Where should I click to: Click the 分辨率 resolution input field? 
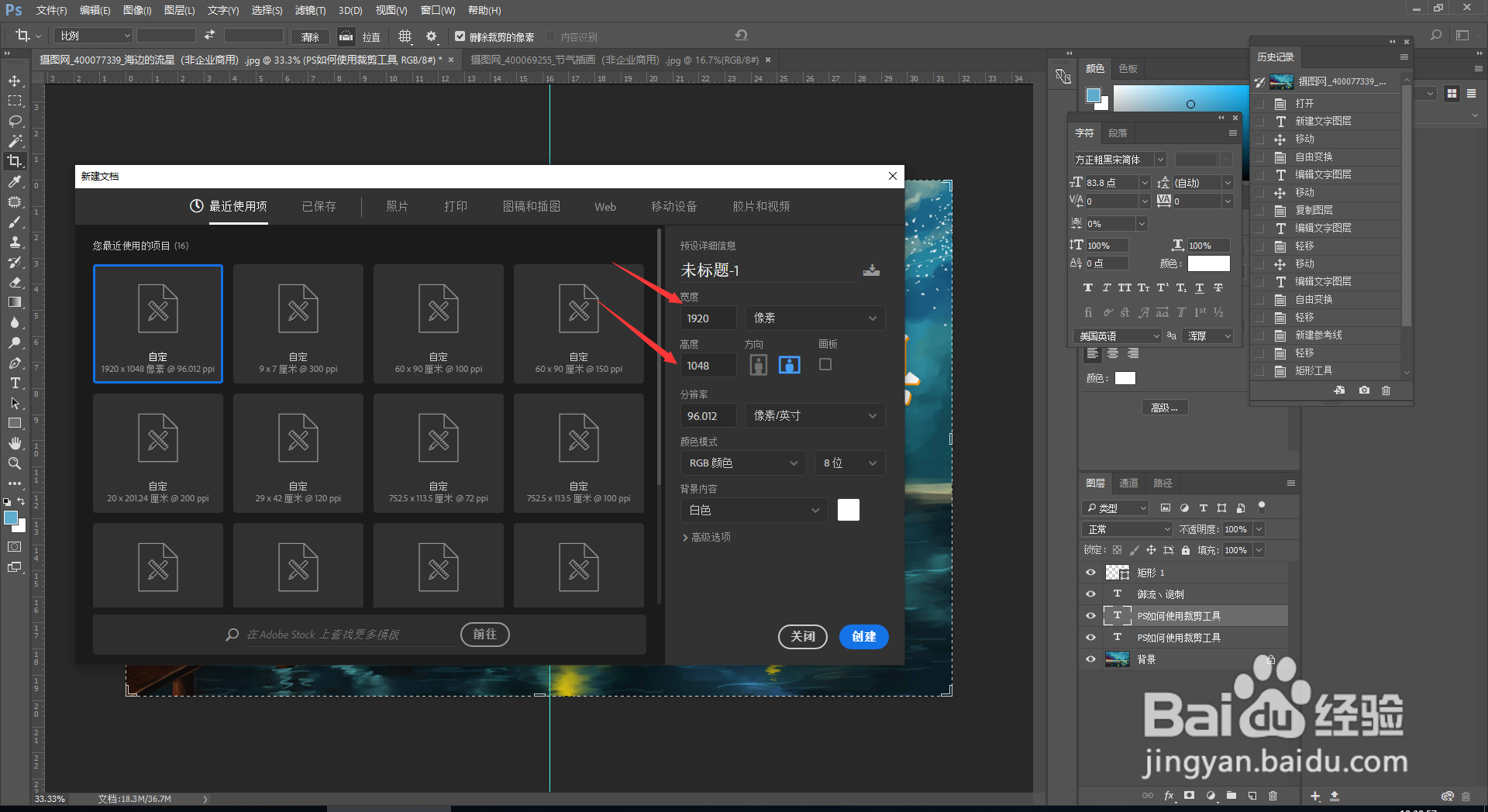coord(708,416)
